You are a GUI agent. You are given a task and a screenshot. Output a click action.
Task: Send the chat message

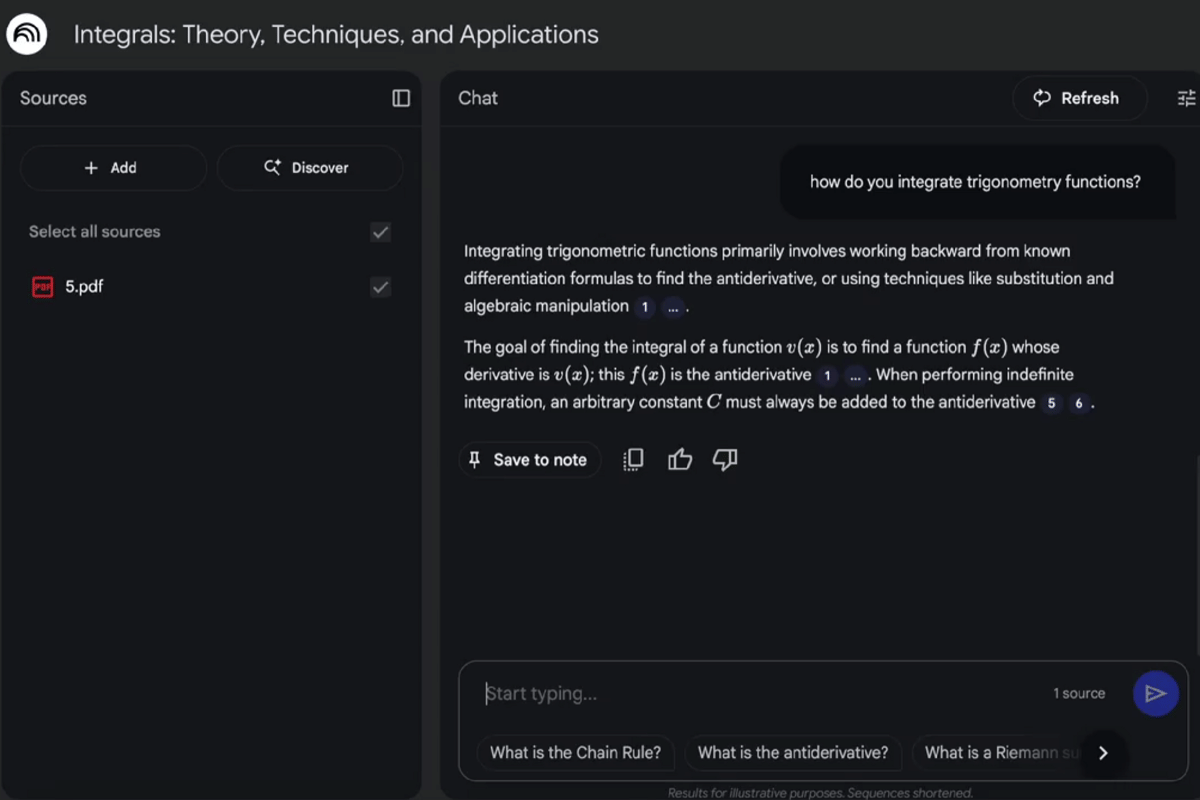click(1155, 693)
